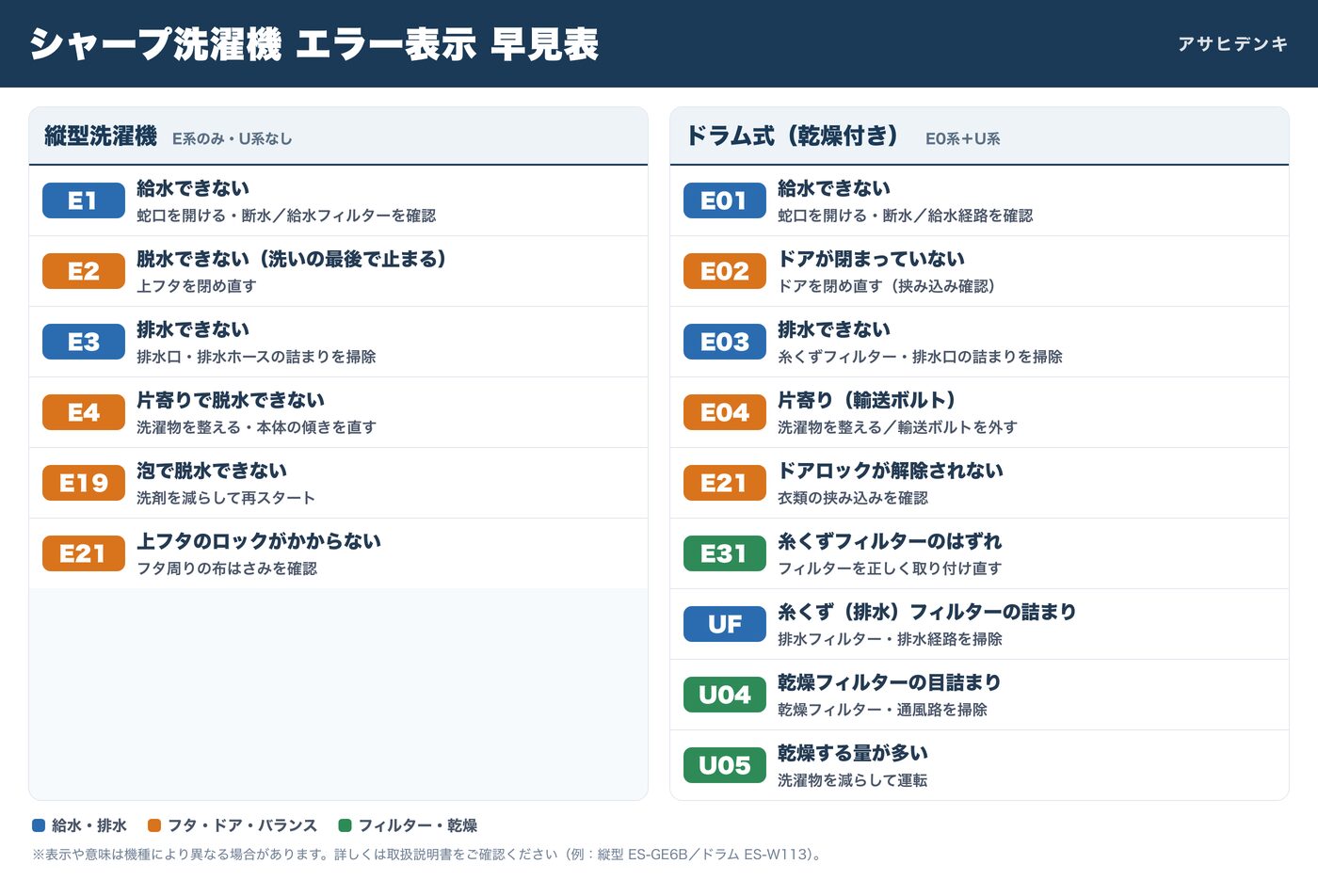Click 蛇口を開ける・断水／給水フィルターを確認 text
1318x896 pixels.
click(x=286, y=216)
